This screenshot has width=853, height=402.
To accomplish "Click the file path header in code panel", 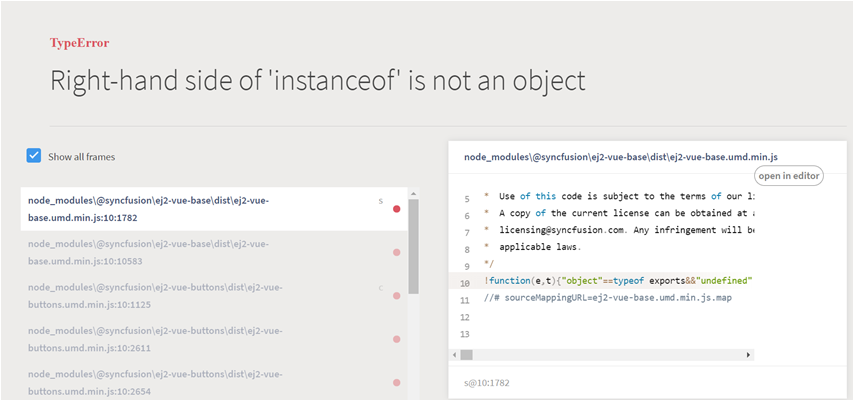I will [x=620, y=157].
